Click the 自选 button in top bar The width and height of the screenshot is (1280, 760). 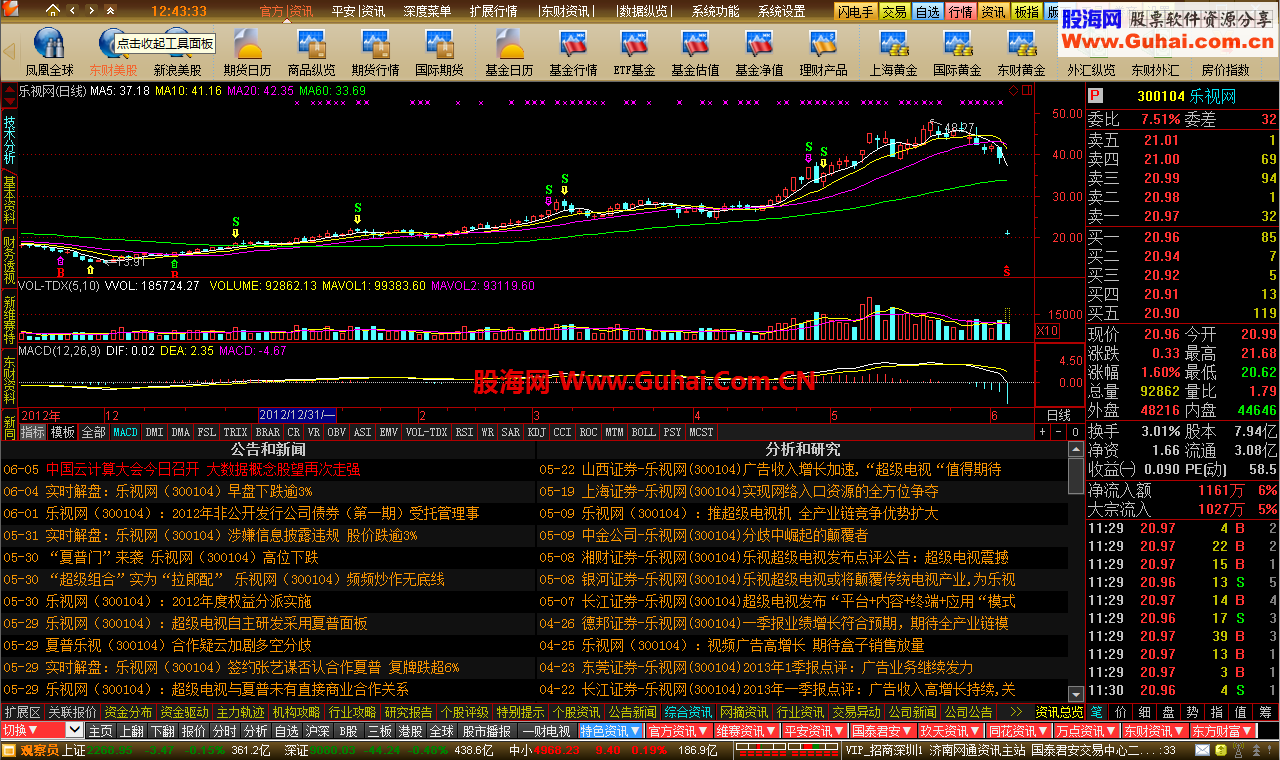pyautogui.click(x=927, y=12)
